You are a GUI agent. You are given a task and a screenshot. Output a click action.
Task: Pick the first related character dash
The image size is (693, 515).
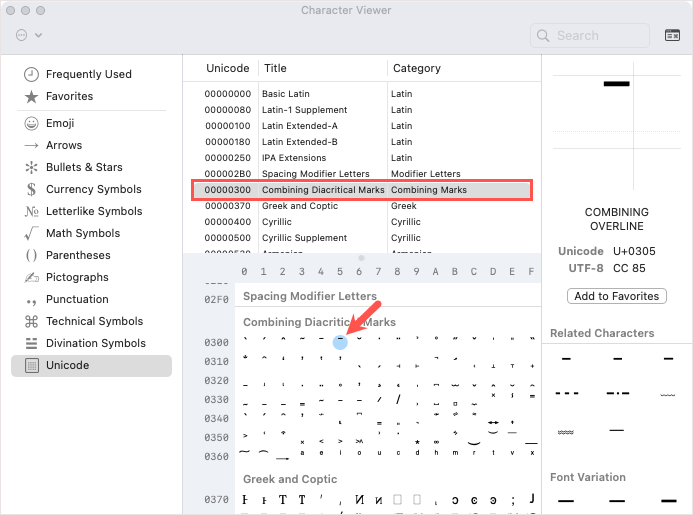point(565,358)
